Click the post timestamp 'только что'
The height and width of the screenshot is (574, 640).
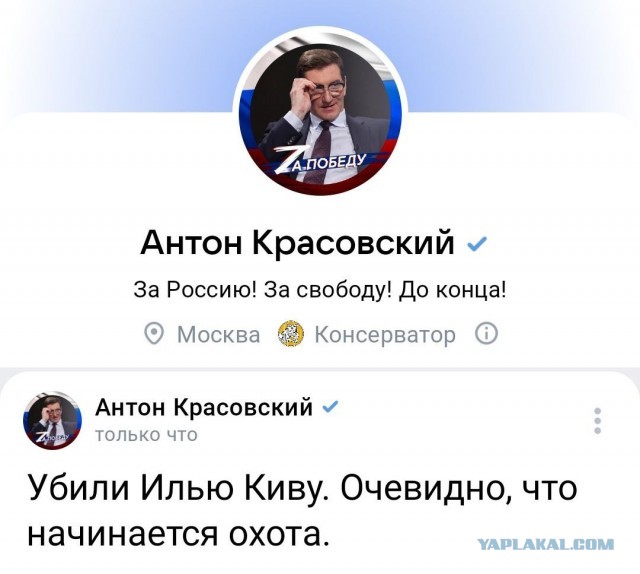146,435
